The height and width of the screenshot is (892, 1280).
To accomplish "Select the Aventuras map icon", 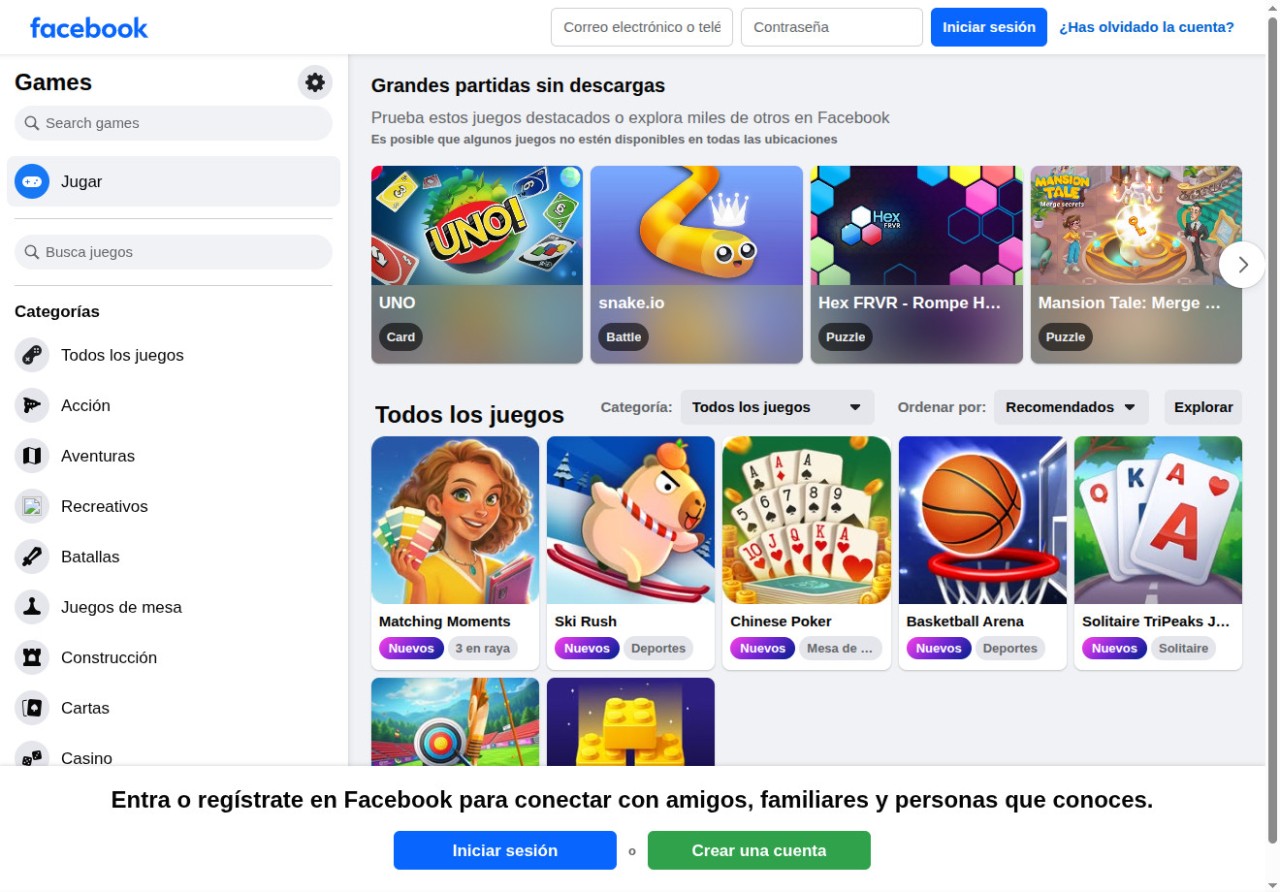I will 32,456.
